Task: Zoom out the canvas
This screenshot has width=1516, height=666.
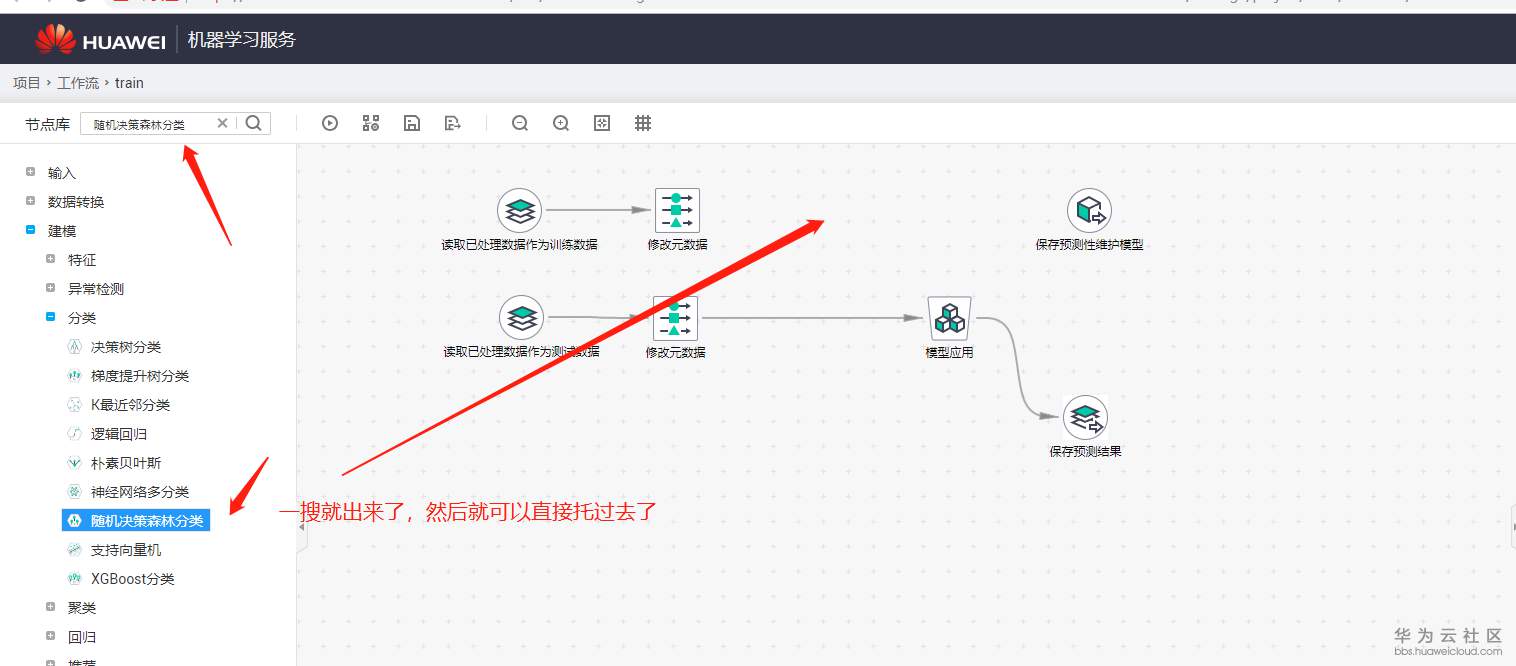Action: coord(520,123)
